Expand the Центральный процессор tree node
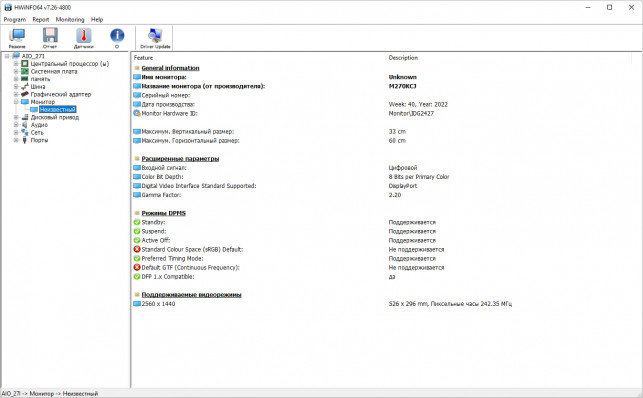 click(16, 64)
